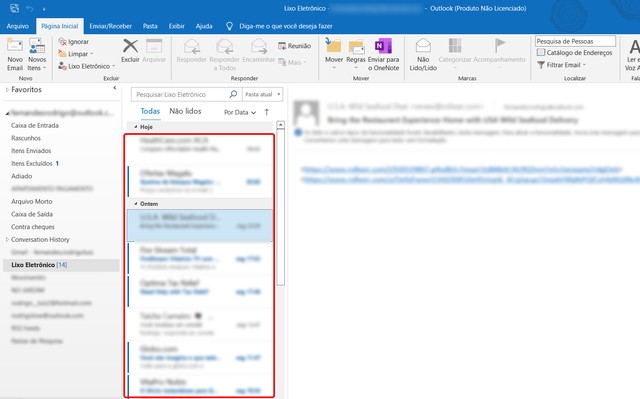Open the Lixo Eletrônico ribbon dropdown
Viewport: 640px width, 399px height.
(87, 66)
